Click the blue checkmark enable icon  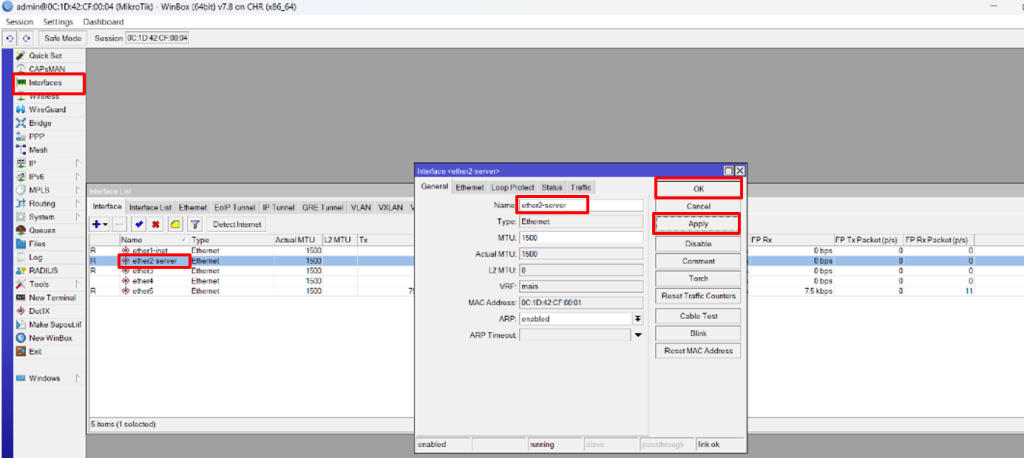tap(139, 225)
